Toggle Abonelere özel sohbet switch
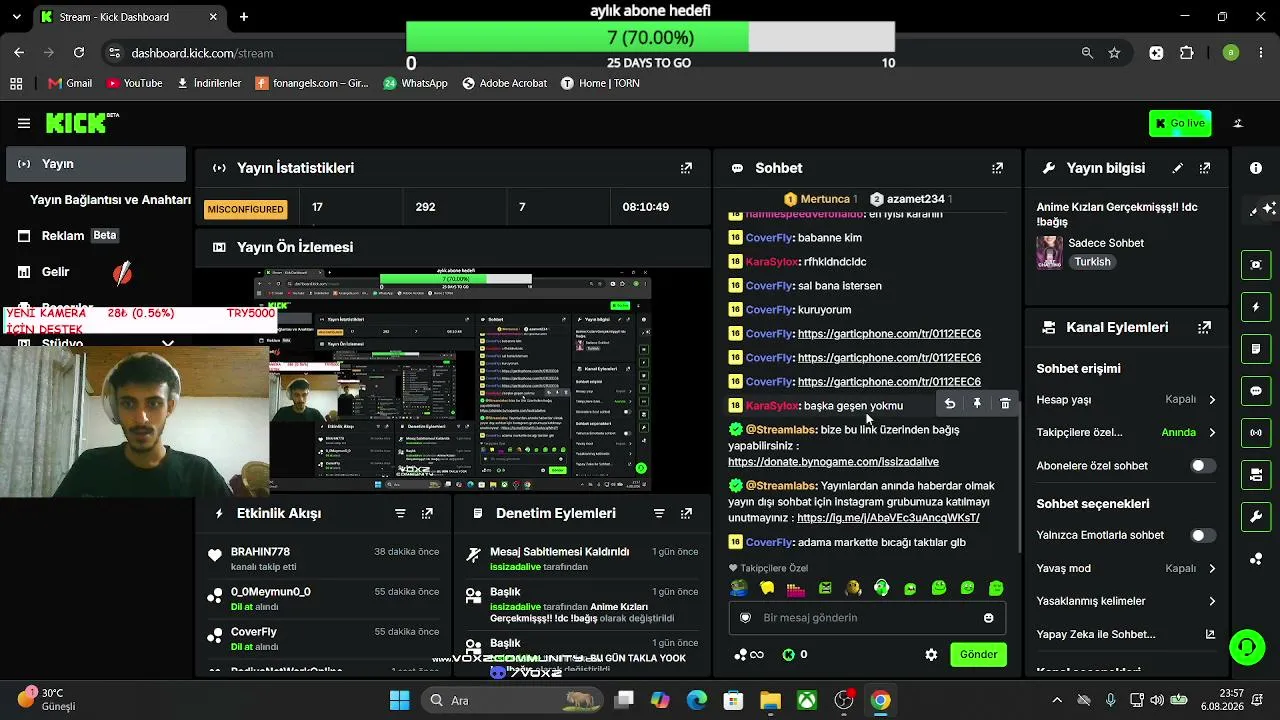1280x720 pixels. [1203, 466]
